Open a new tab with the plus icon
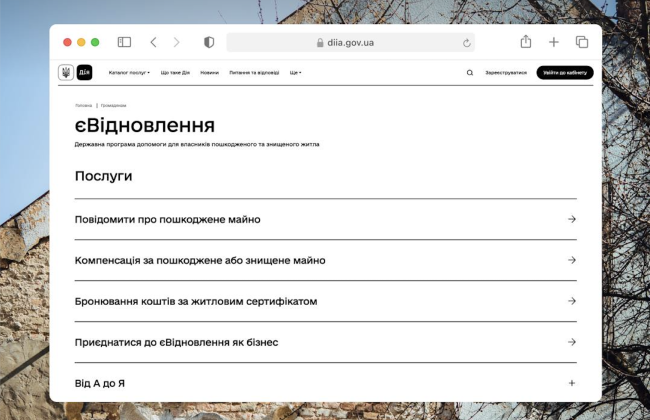 click(x=554, y=42)
